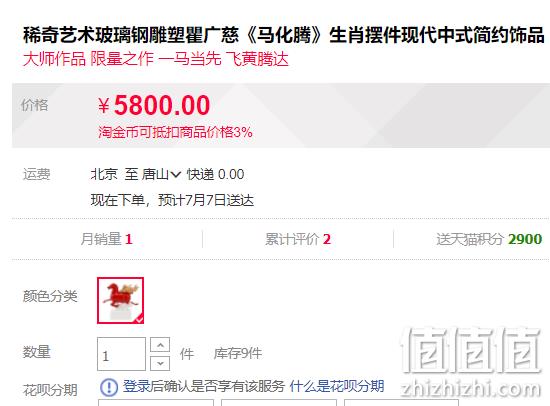This screenshot has height=406, width=550.
Task: Select the red horse color option thumbnail
Action: click(120, 300)
